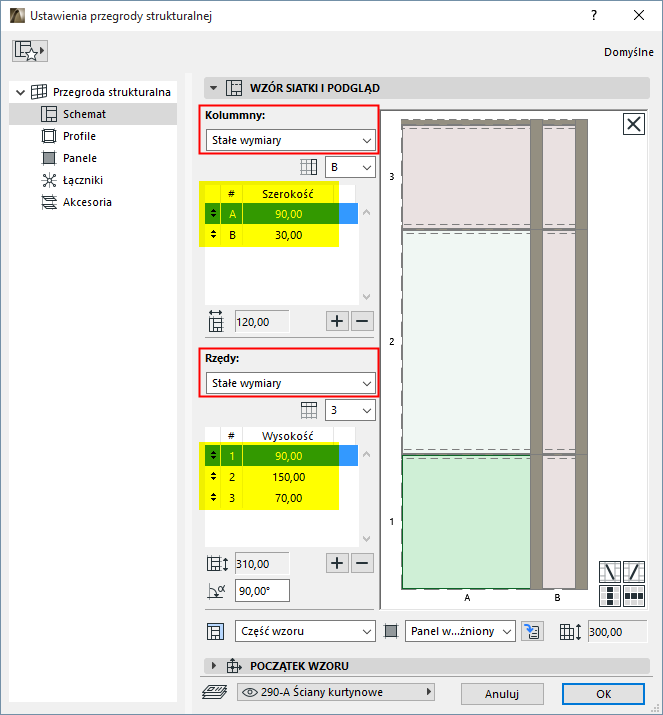The width and height of the screenshot is (663, 715).
Task: Click the reorder handle of column B
Action: point(213,235)
